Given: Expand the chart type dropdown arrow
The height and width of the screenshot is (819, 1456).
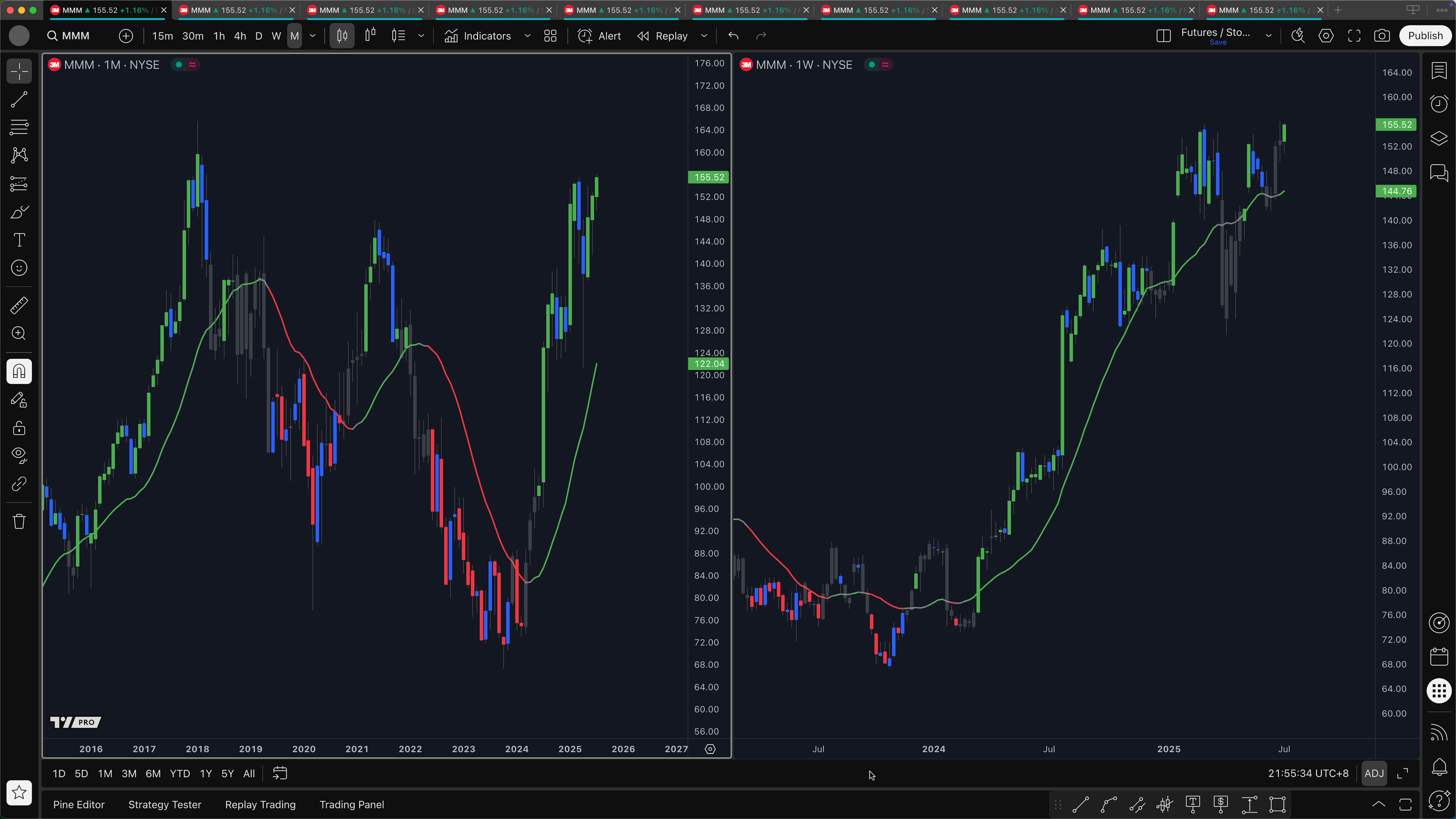Looking at the screenshot, I should point(421,36).
